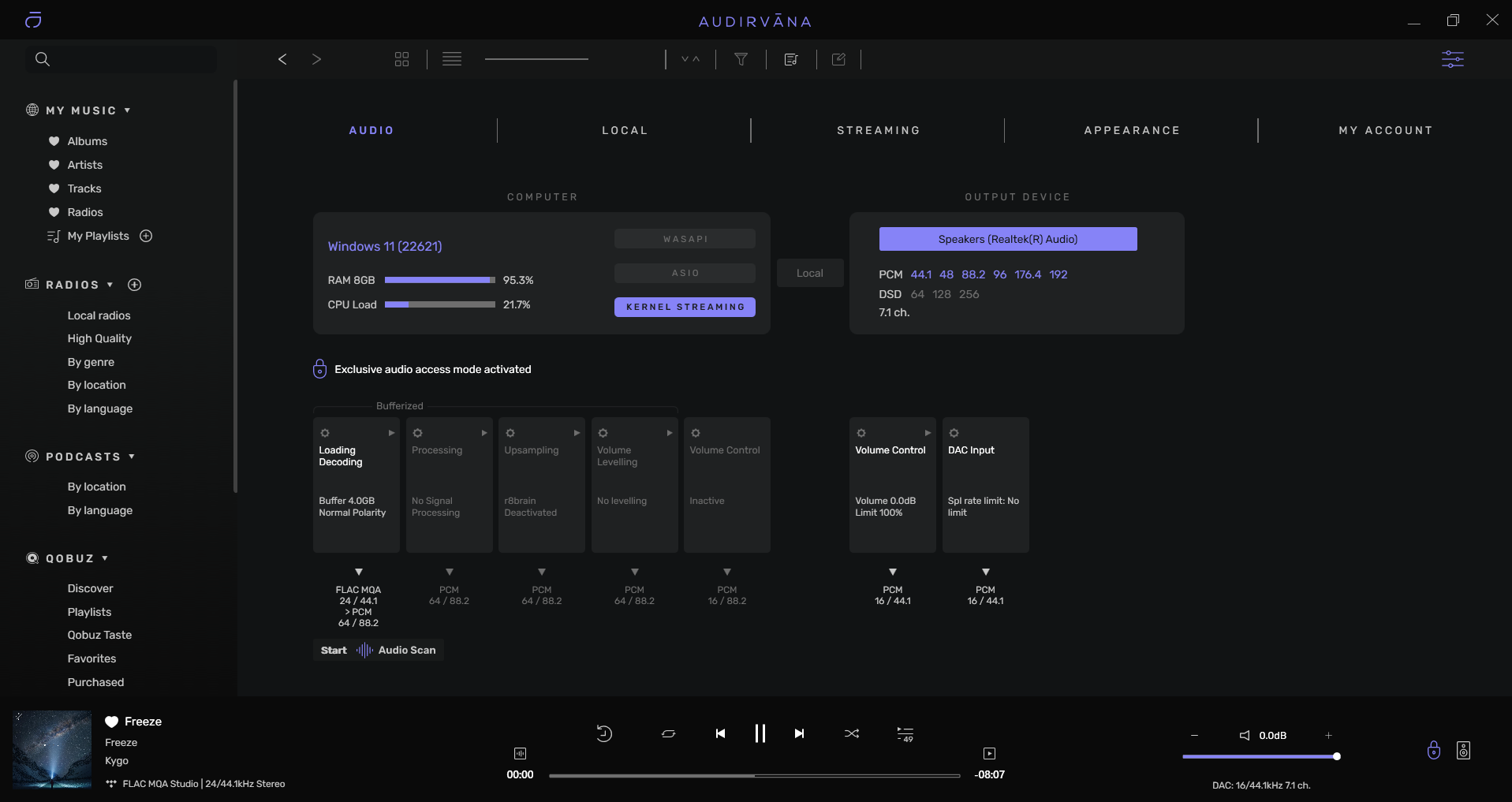
Task: Click the exclusive access lock icon
Action: [x=319, y=368]
